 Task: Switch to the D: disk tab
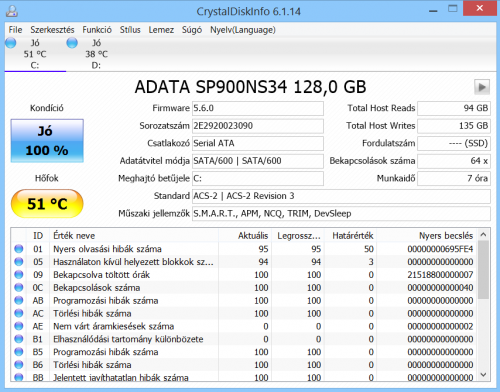[96, 54]
